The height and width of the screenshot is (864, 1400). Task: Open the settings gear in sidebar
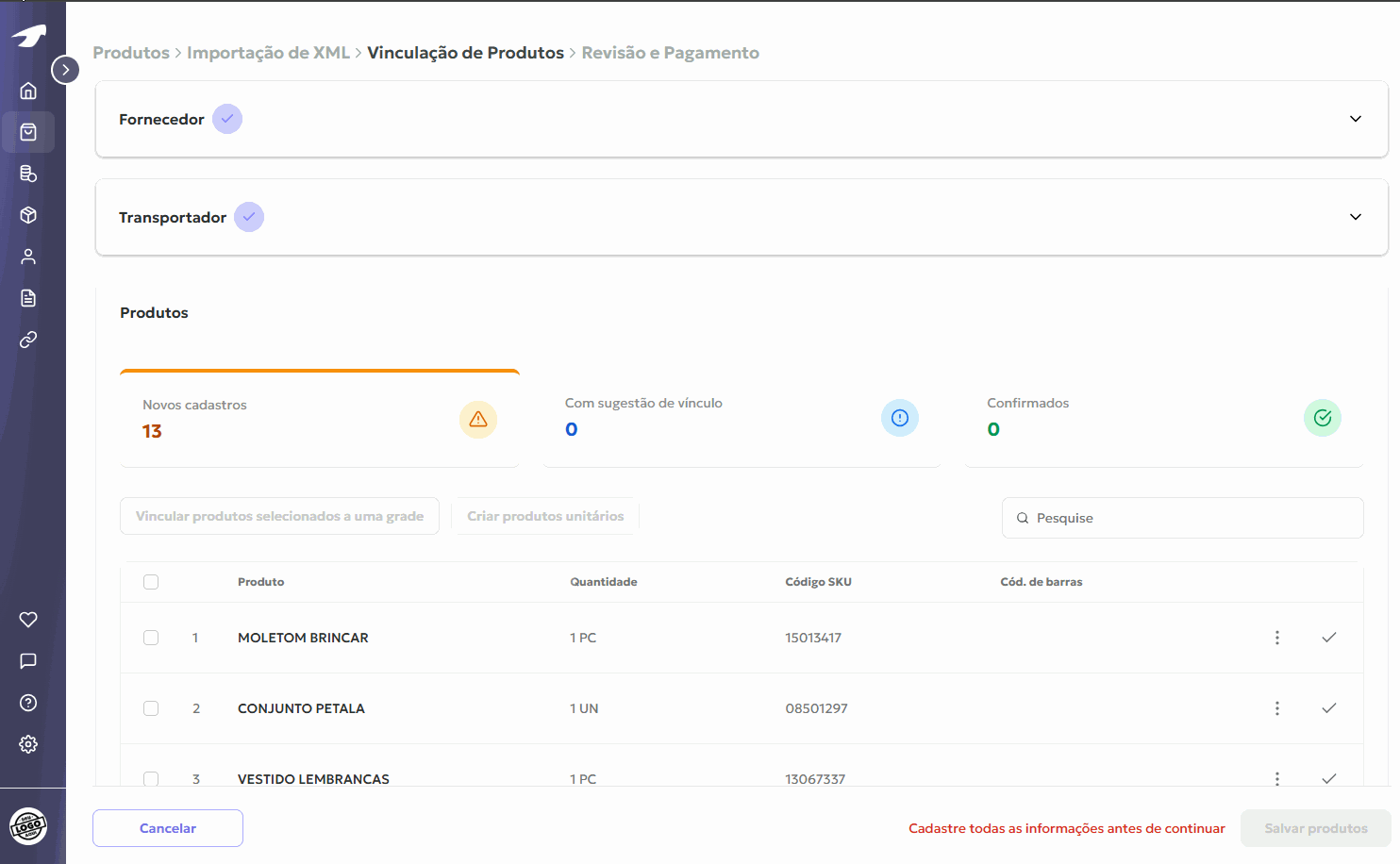click(28, 744)
